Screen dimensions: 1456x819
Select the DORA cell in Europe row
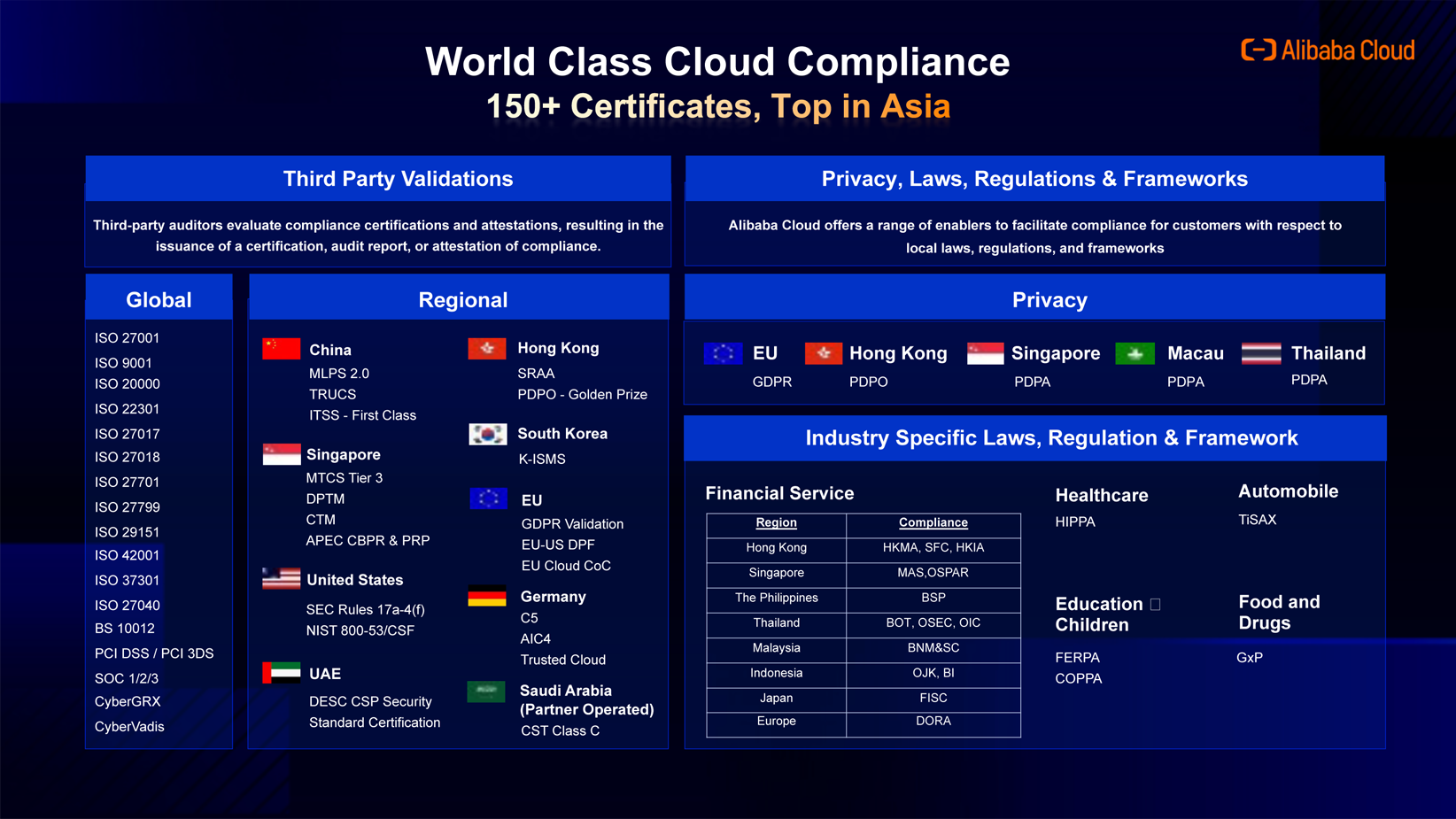933,722
